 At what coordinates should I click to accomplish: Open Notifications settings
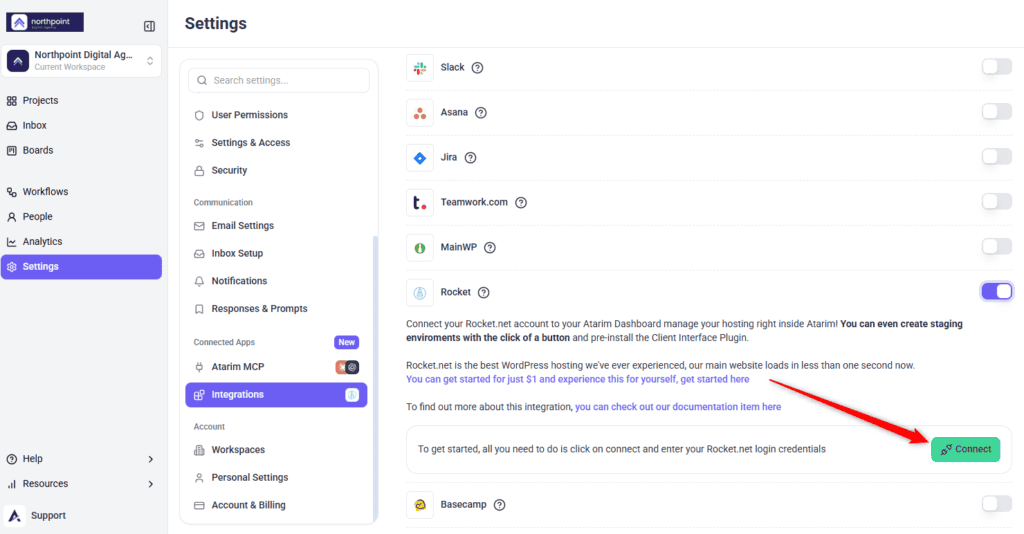pyautogui.click(x=239, y=281)
